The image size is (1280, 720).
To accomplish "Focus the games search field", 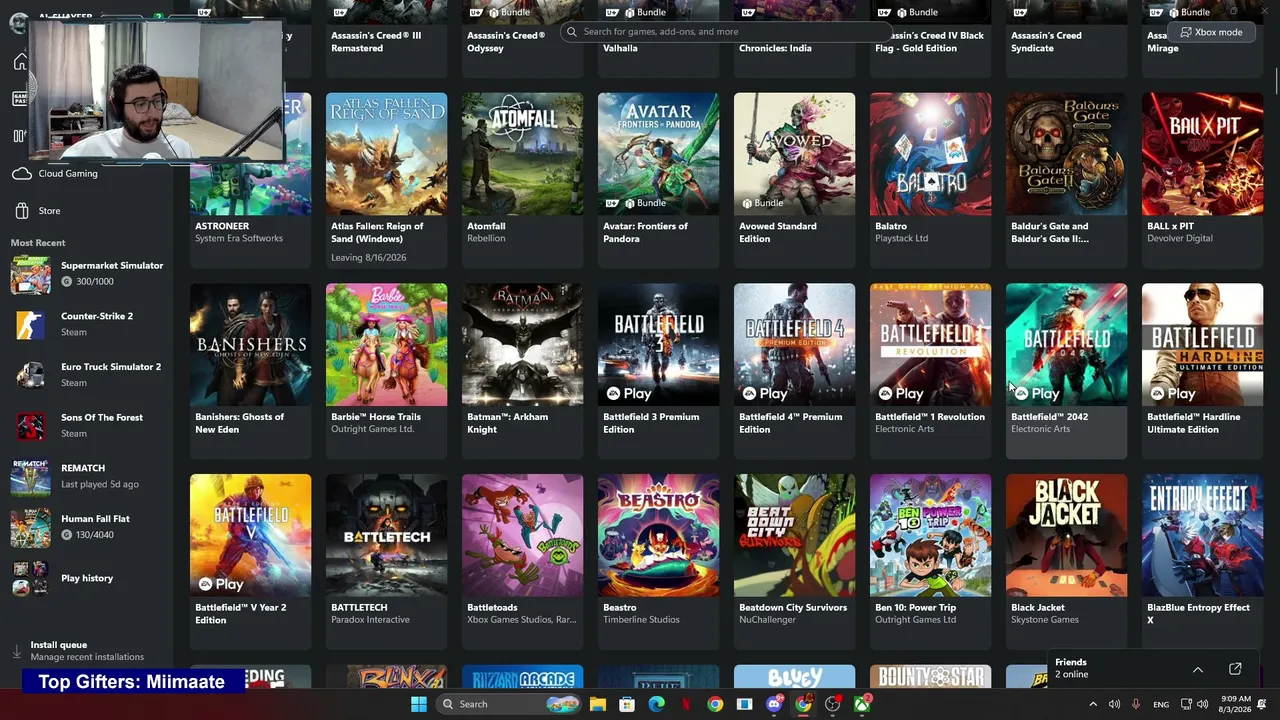I will click(725, 32).
